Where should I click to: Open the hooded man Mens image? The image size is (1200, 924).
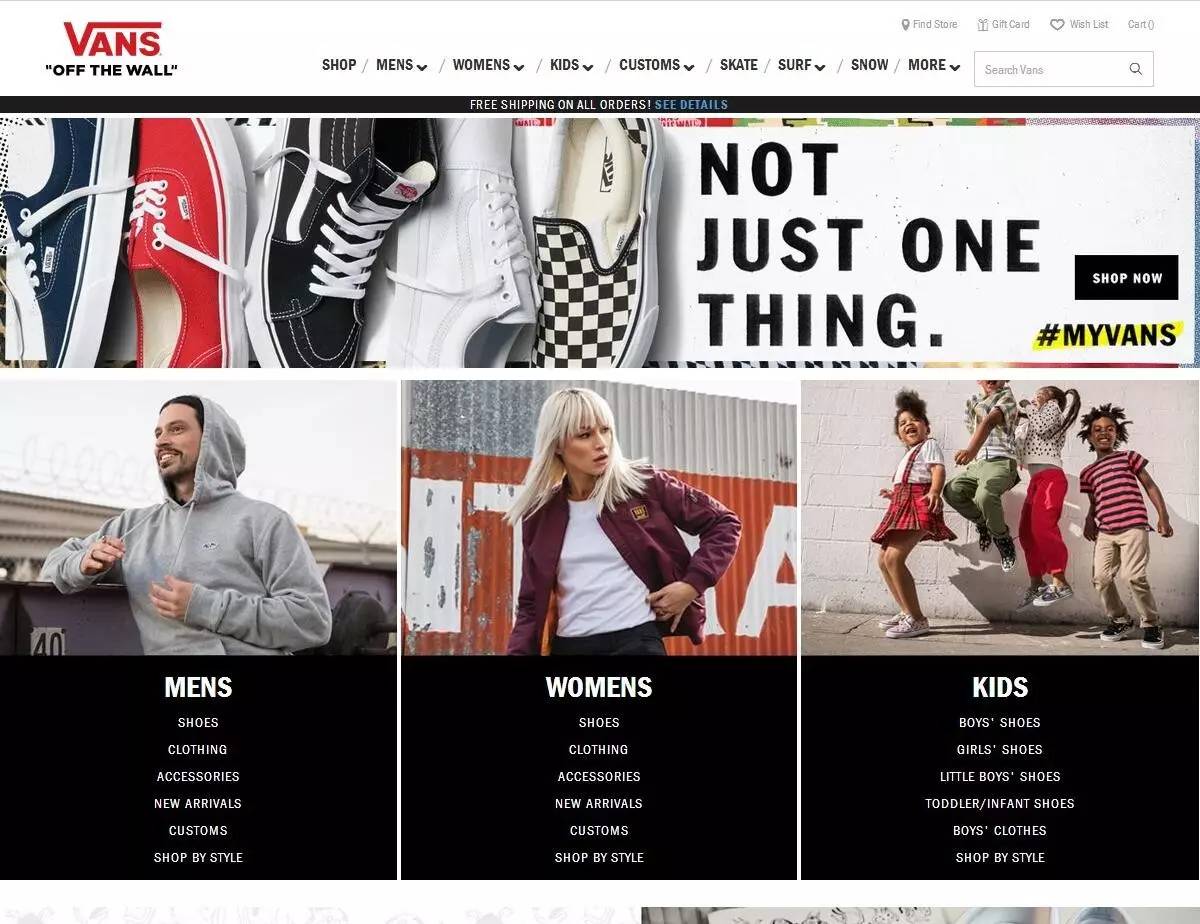[x=198, y=517]
